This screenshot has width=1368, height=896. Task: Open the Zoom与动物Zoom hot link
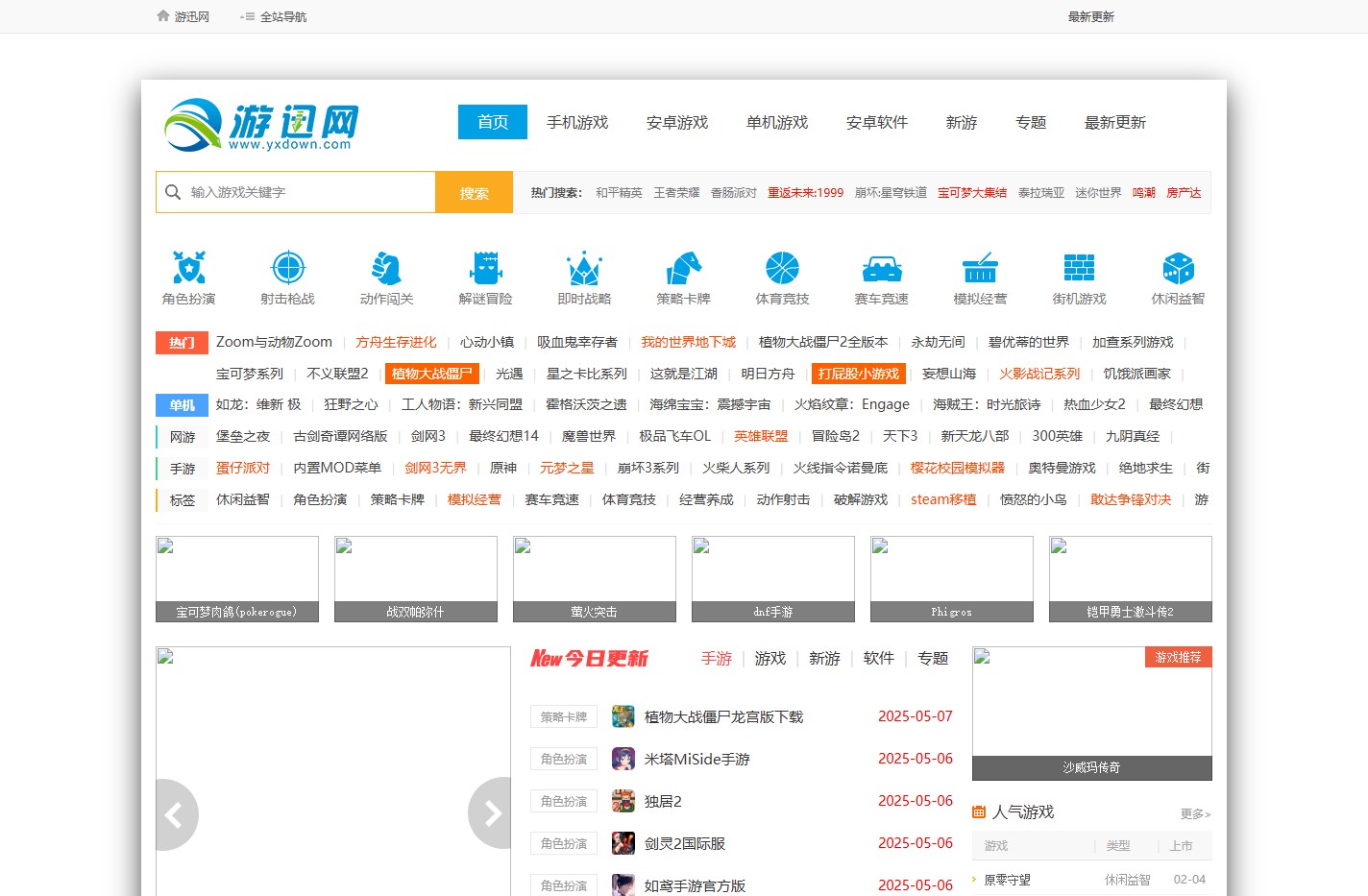(274, 342)
